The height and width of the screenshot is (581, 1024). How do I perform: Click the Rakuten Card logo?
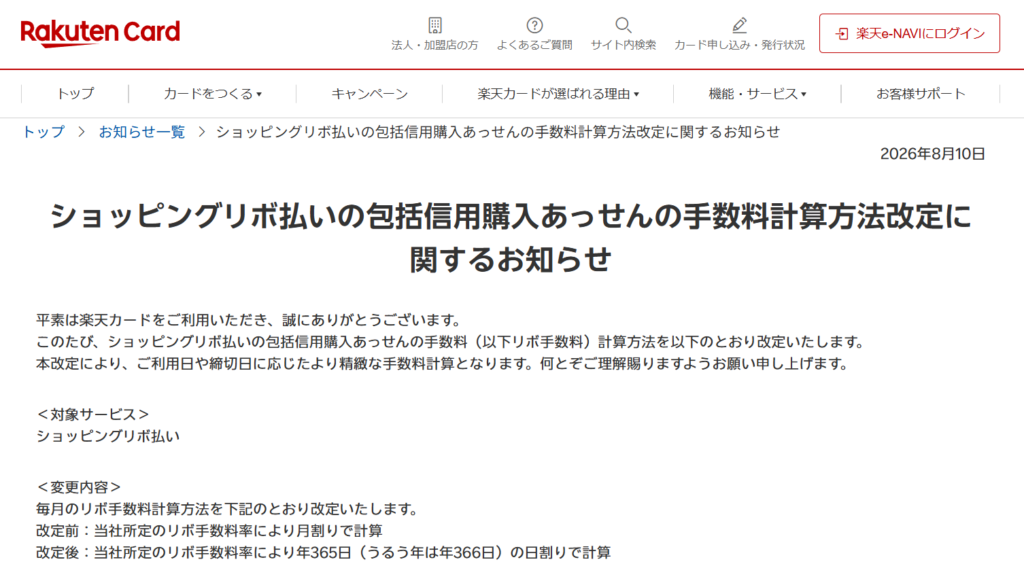(x=100, y=33)
